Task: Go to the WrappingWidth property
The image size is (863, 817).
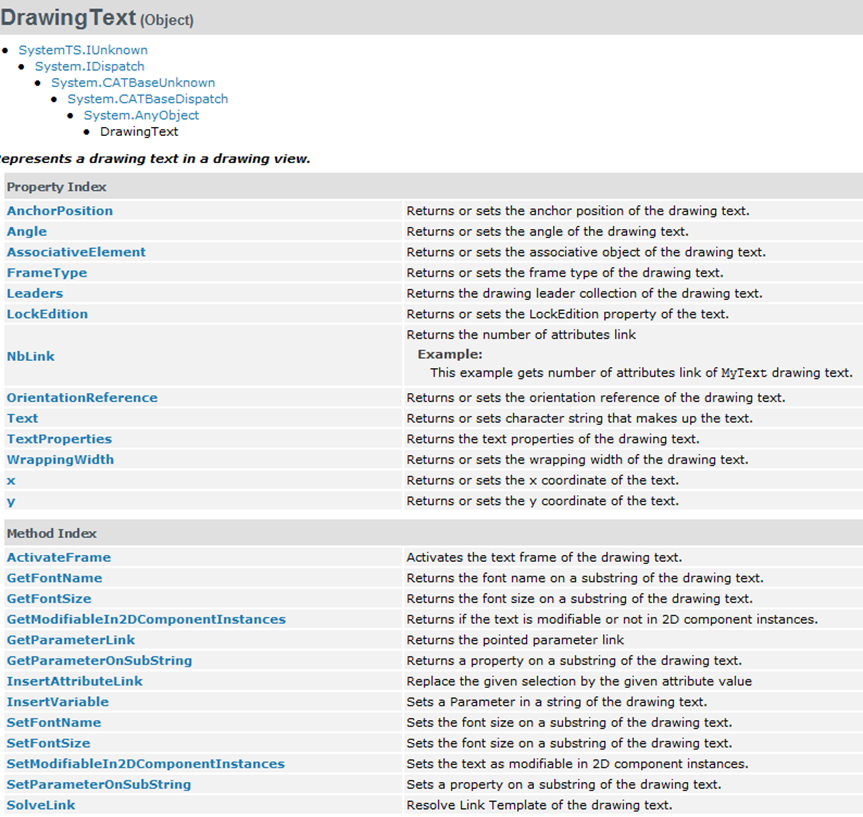Action: pos(61,460)
